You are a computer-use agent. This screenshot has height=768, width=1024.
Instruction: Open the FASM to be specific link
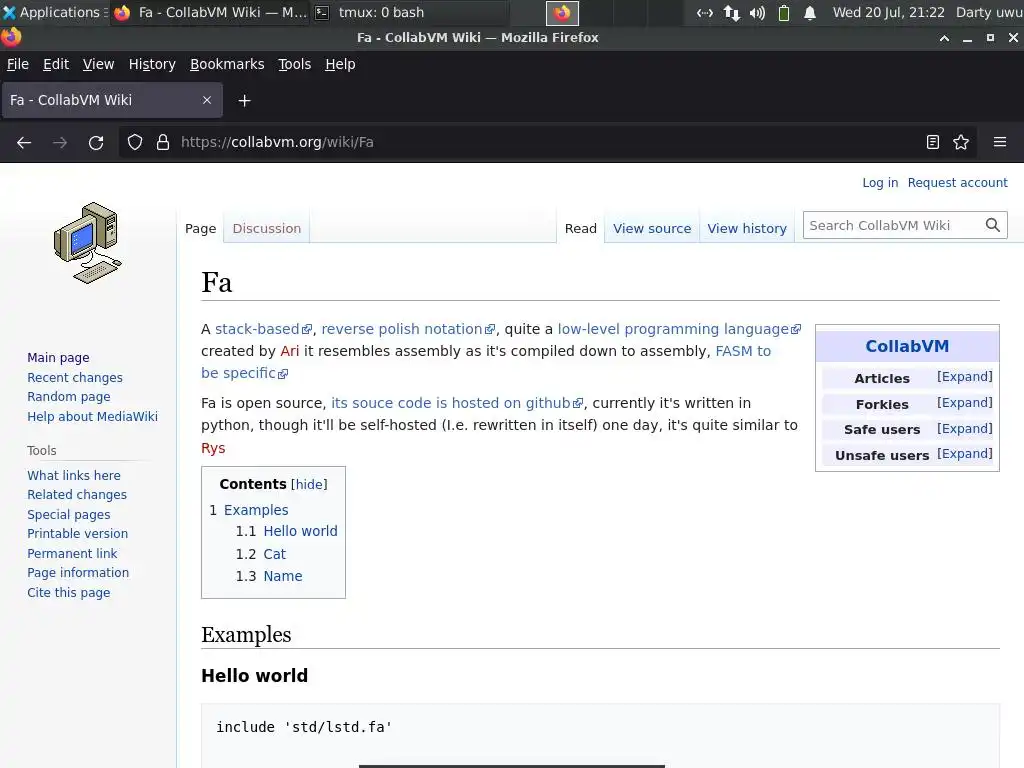(743, 351)
